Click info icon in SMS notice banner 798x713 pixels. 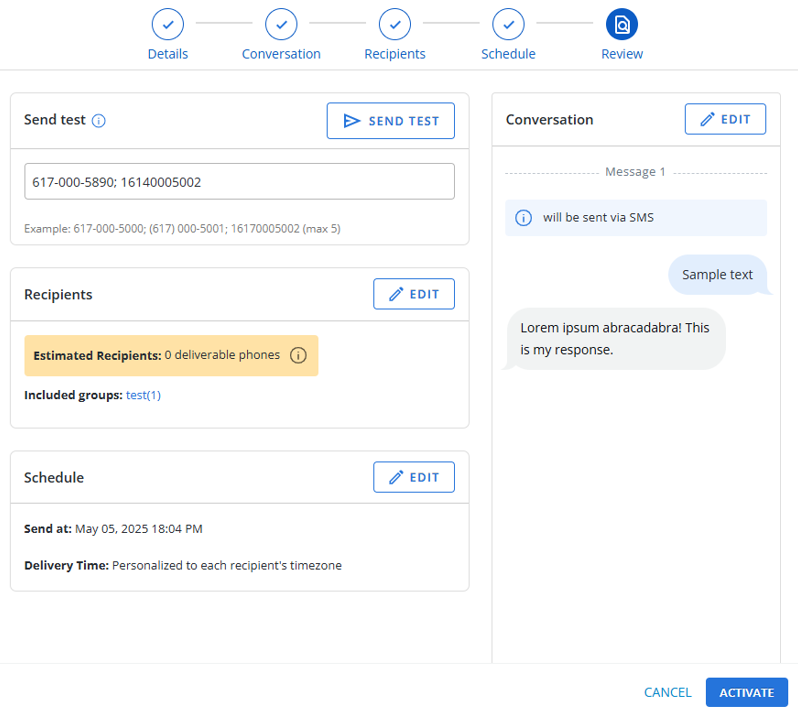click(523, 218)
